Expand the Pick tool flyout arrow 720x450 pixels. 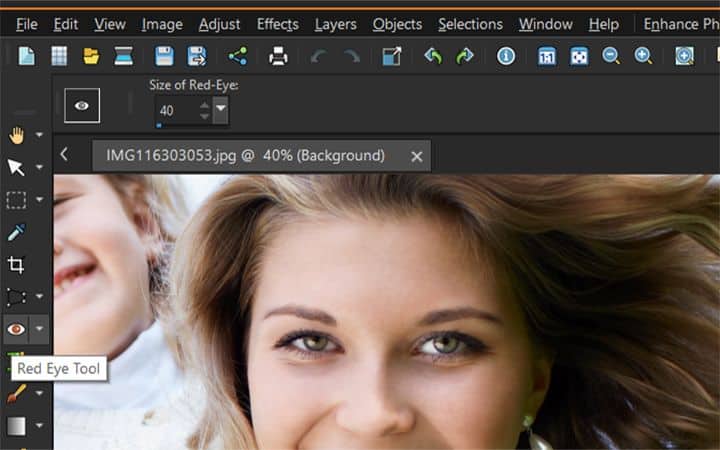(x=39, y=167)
